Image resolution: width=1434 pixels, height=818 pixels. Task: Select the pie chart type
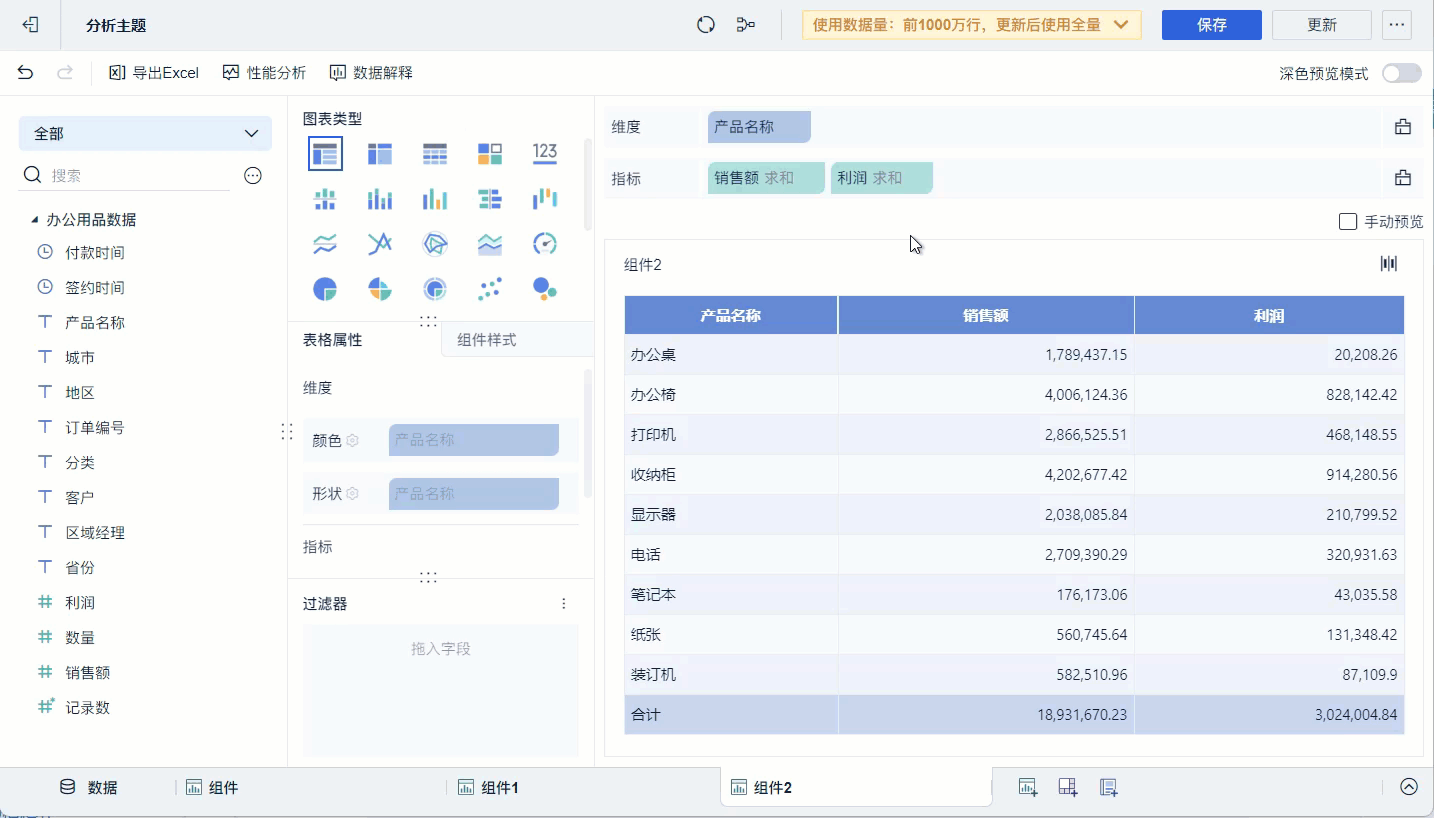(325, 290)
